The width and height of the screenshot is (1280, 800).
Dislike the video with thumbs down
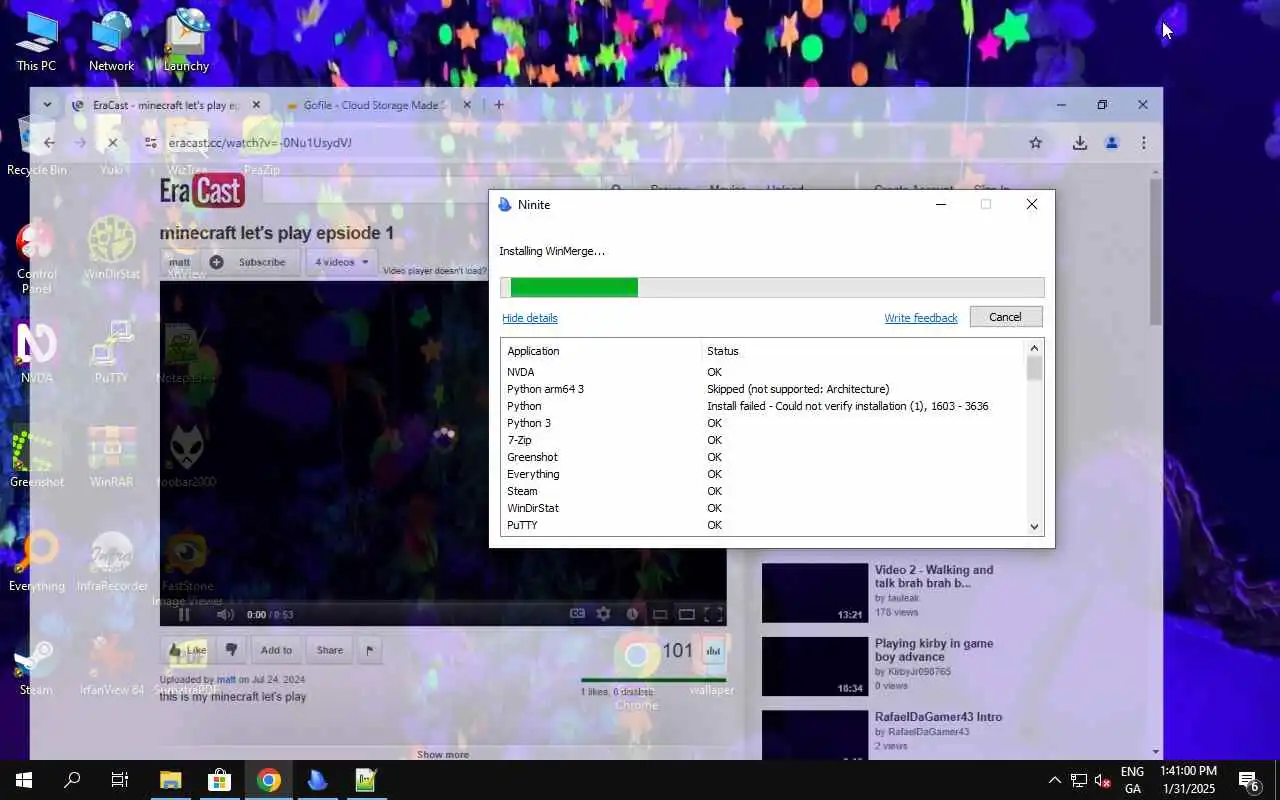[231, 650]
